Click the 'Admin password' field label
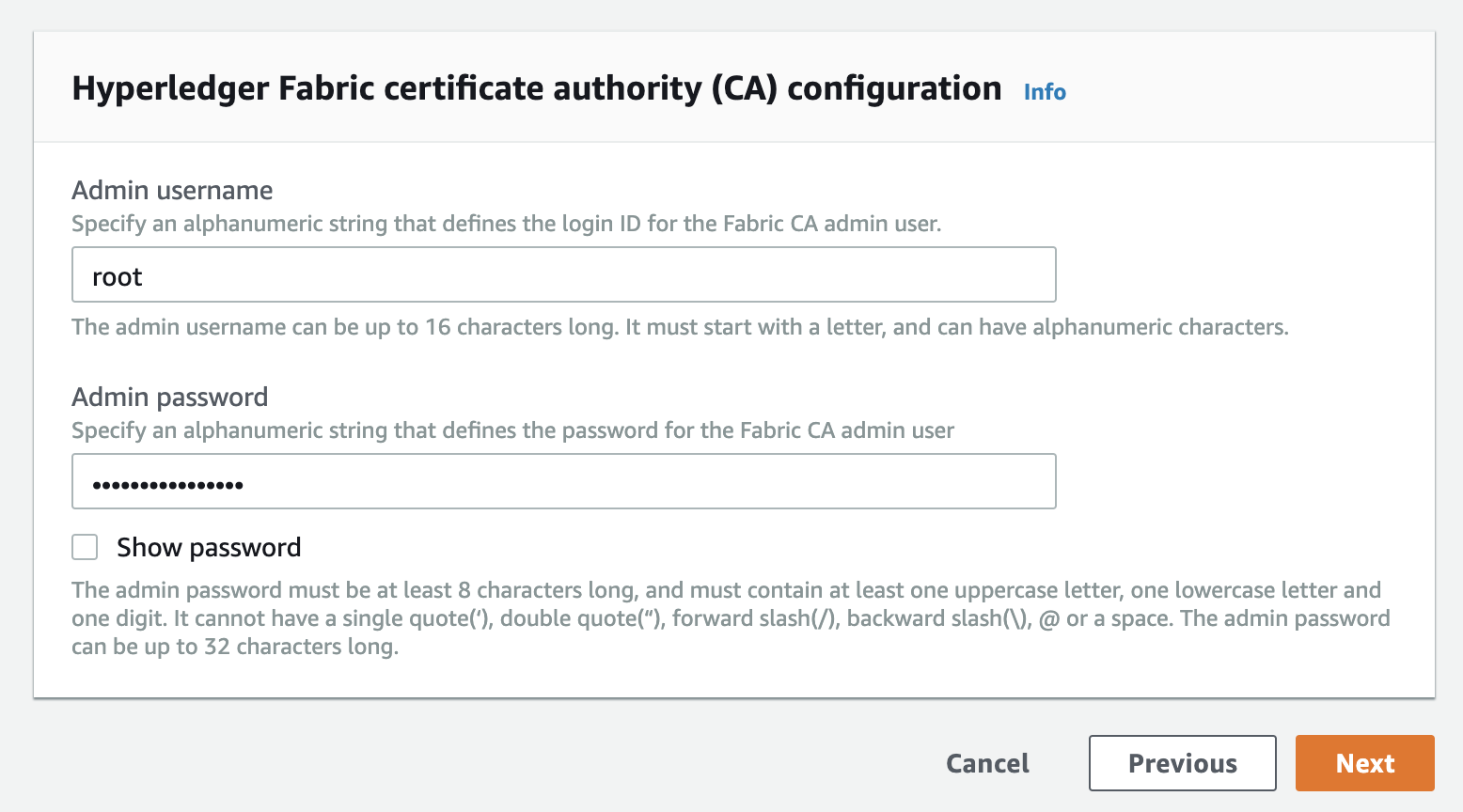This screenshot has width=1463, height=812. [x=170, y=398]
